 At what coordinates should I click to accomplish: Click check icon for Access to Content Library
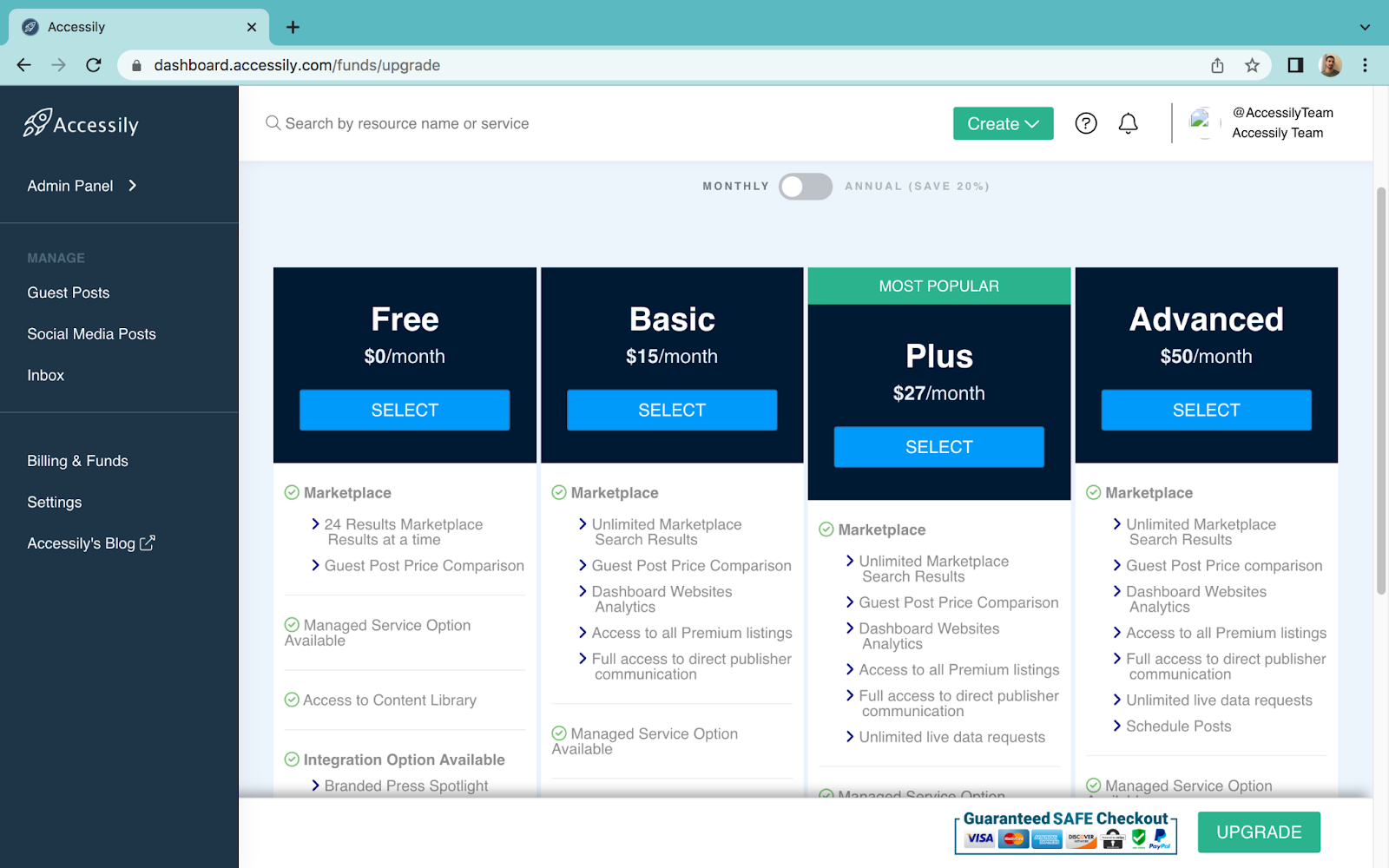[x=292, y=700]
